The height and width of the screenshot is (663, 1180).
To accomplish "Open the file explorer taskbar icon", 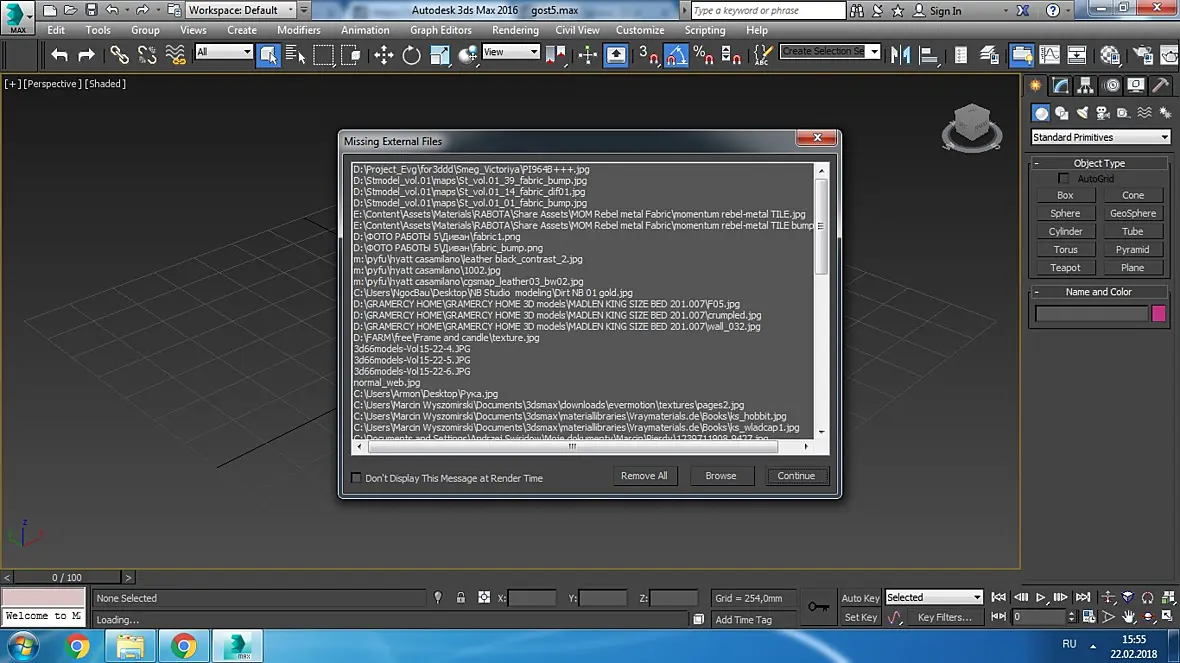I will 130,646.
